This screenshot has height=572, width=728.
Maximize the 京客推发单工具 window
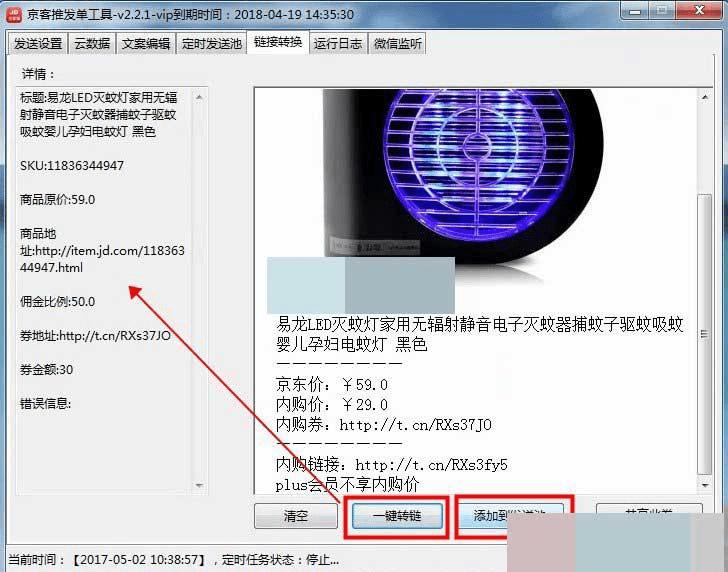coord(662,11)
